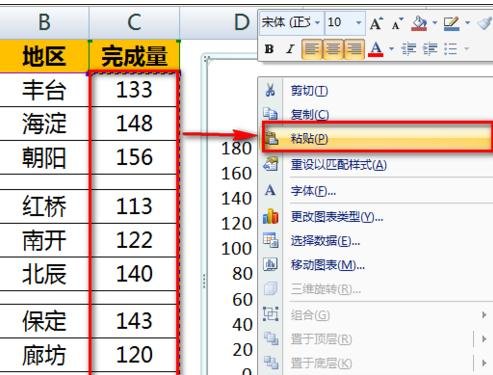Select the 地区 header cell
Image resolution: width=493 pixels, height=375 pixels.
click(44, 56)
